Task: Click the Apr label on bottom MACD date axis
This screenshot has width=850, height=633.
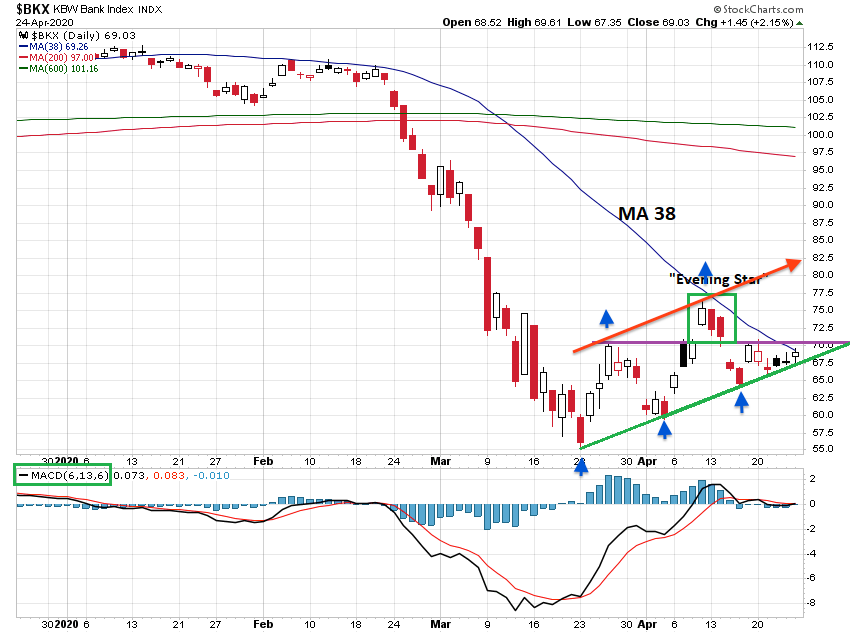Action: pyautogui.click(x=647, y=624)
